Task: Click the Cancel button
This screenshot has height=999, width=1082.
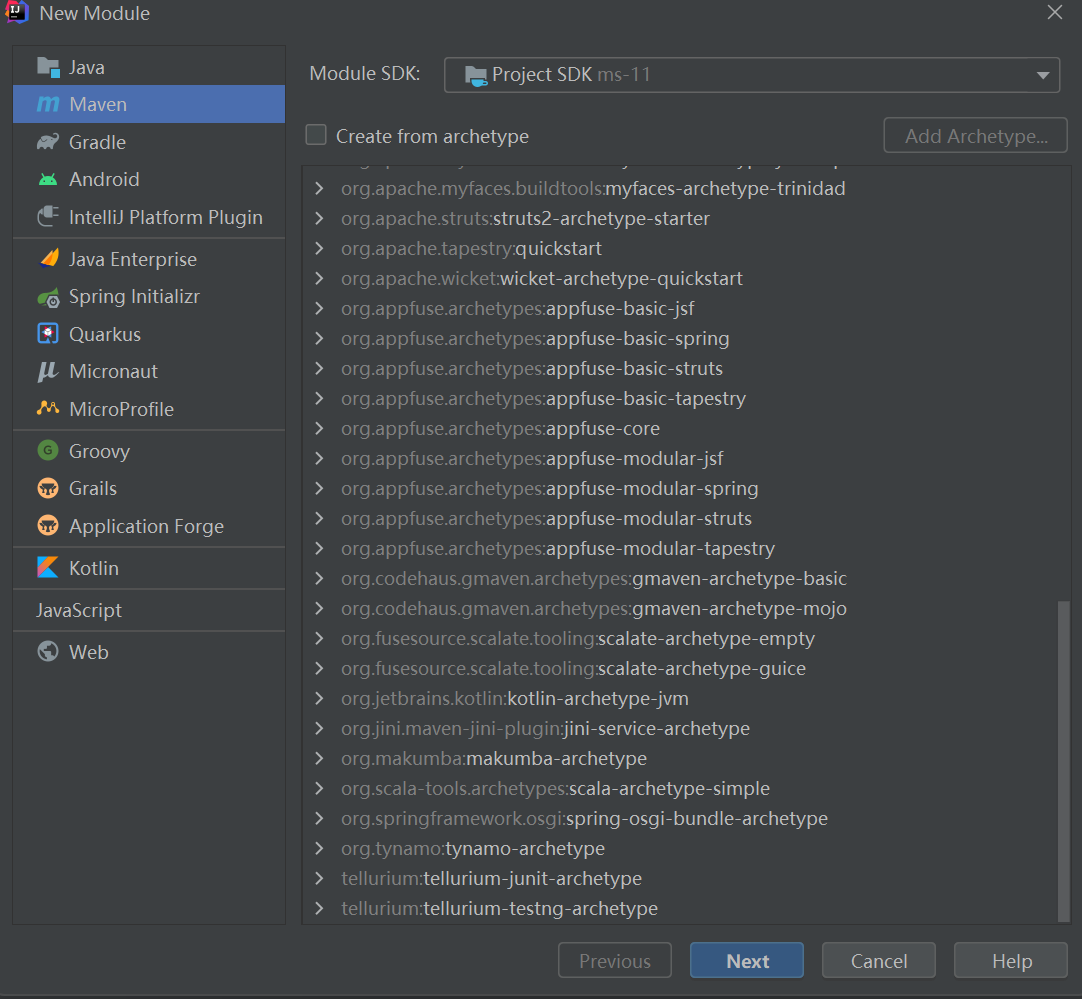Action: click(878, 960)
